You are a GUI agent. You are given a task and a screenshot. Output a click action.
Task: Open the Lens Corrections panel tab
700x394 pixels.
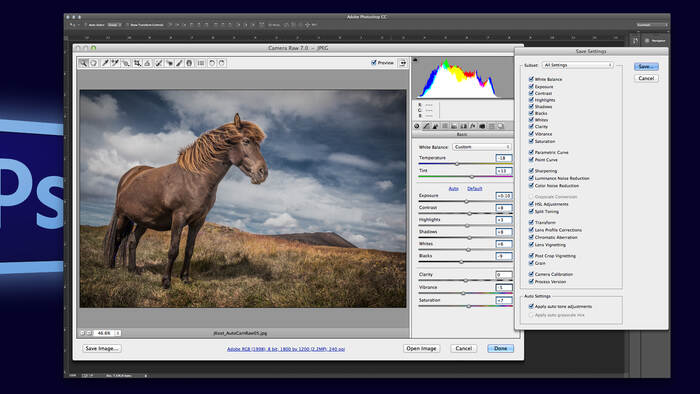tap(463, 126)
